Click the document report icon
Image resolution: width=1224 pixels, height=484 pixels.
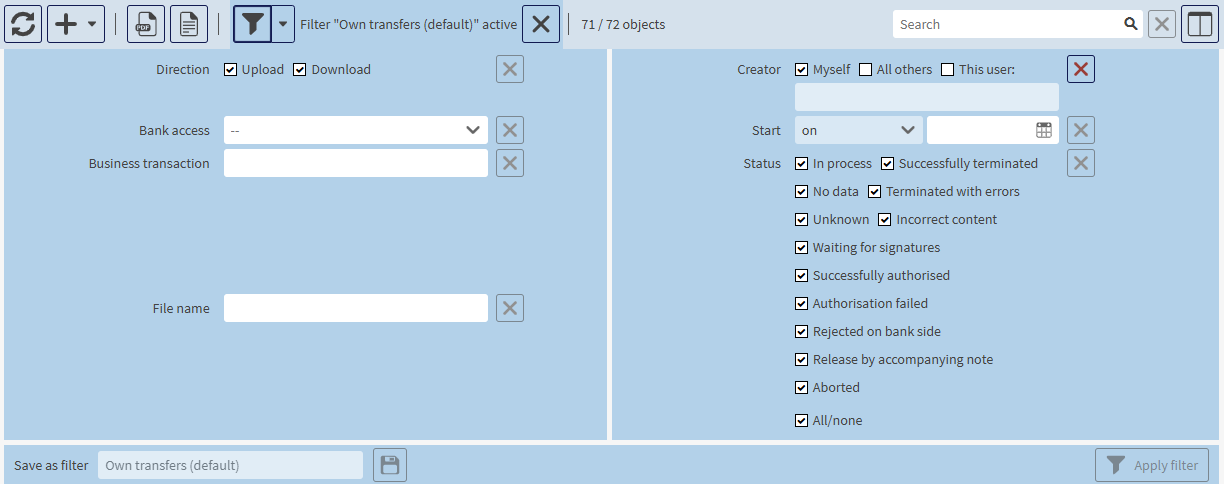189,24
